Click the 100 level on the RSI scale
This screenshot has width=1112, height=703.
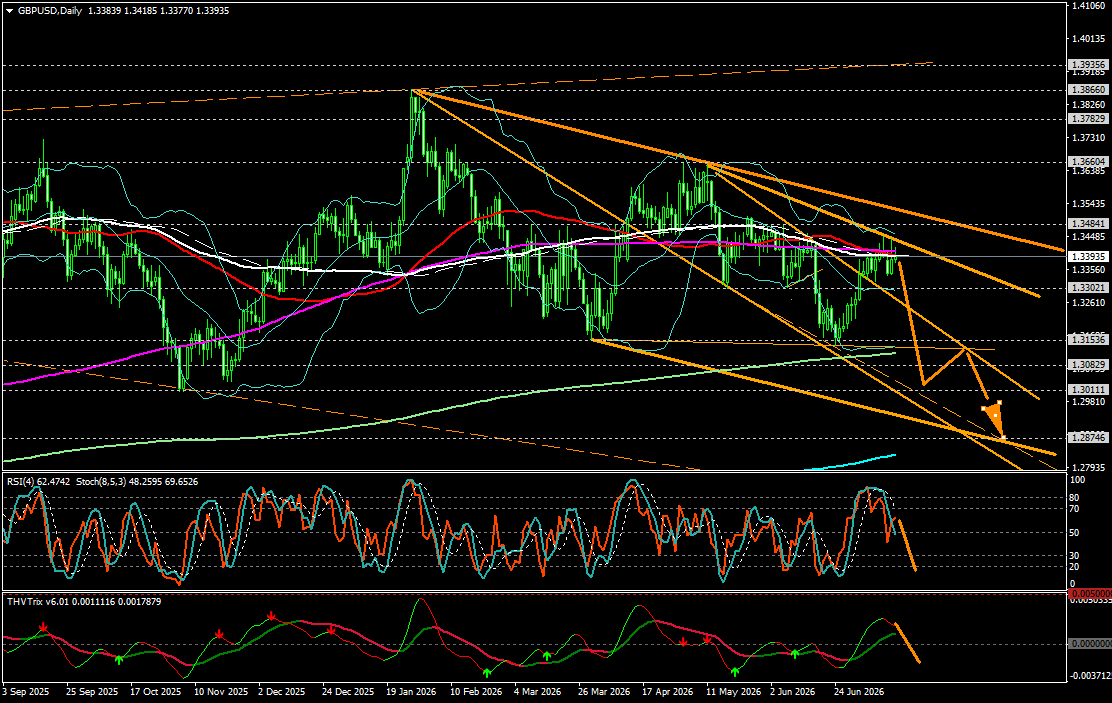pos(1077,480)
